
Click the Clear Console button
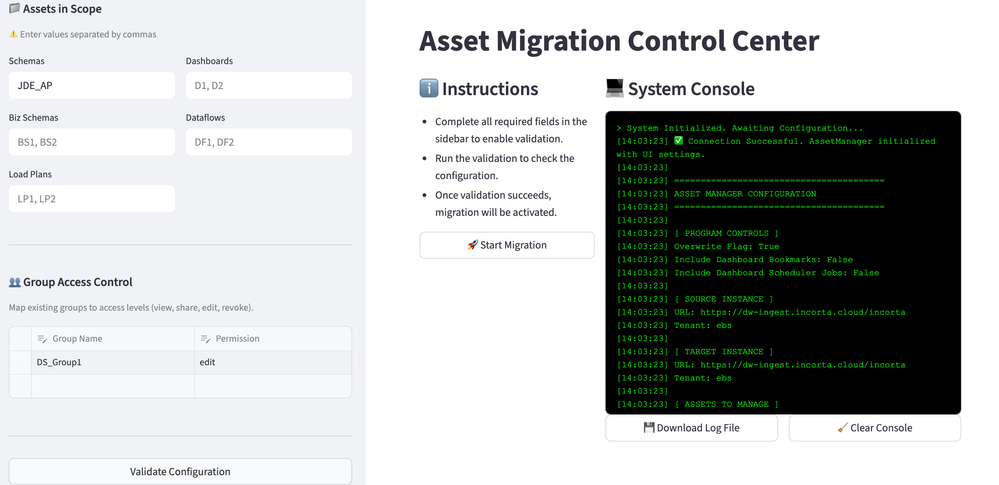875,428
